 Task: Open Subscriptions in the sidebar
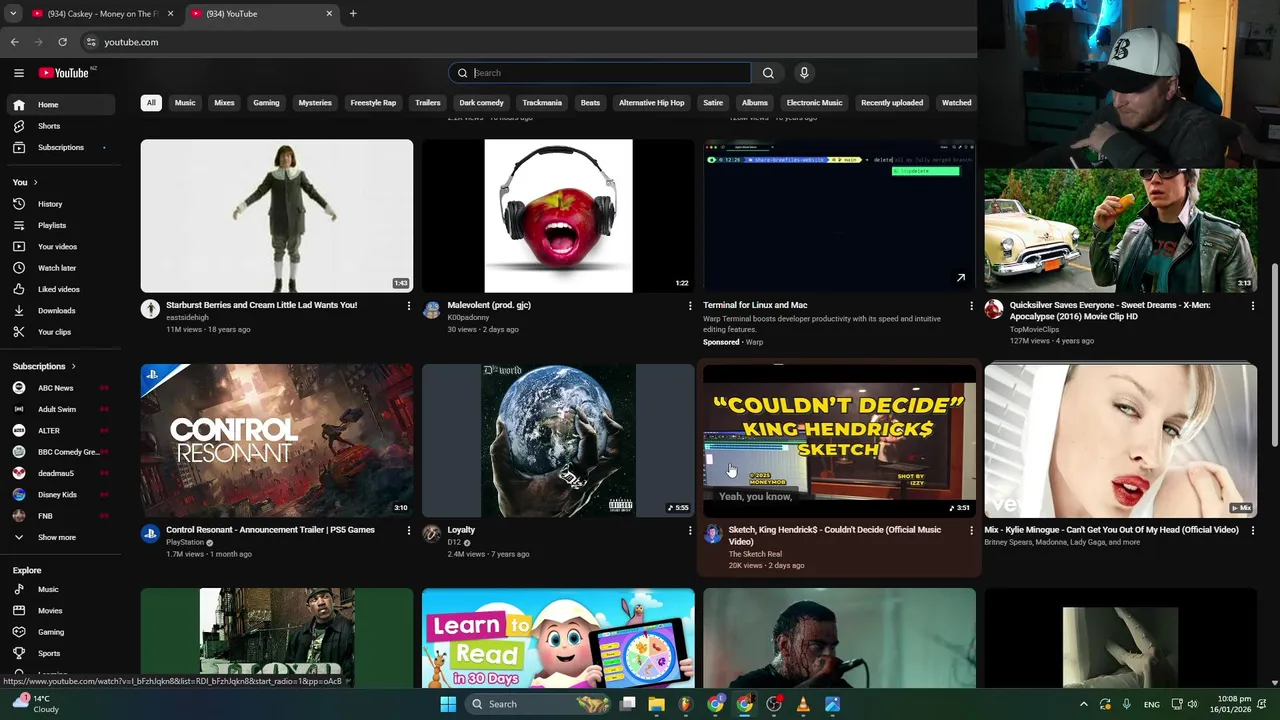coord(62,147)
